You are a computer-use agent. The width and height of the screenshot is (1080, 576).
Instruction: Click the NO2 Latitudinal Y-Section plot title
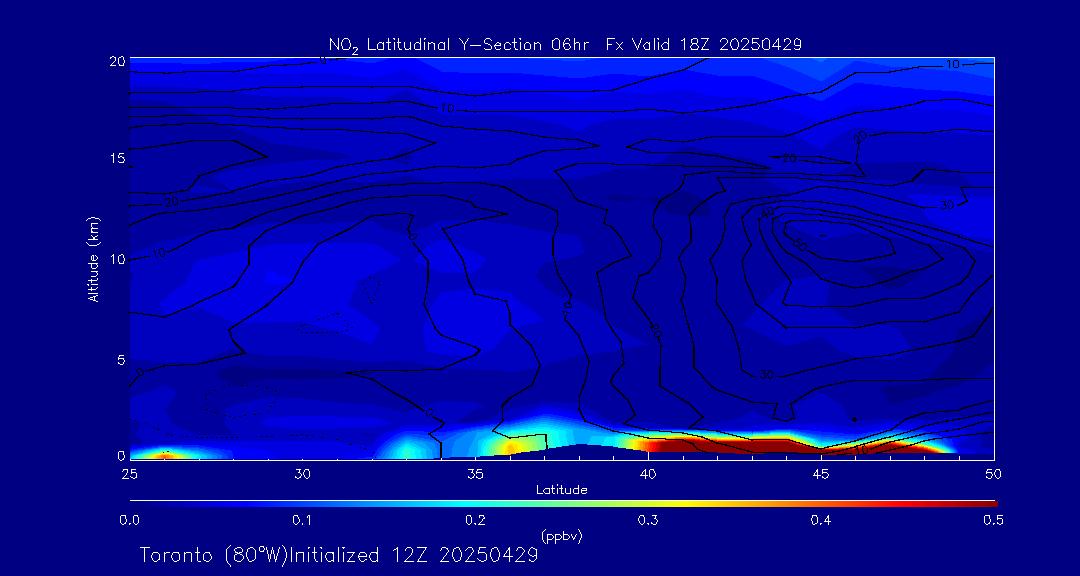click(565, 44)
